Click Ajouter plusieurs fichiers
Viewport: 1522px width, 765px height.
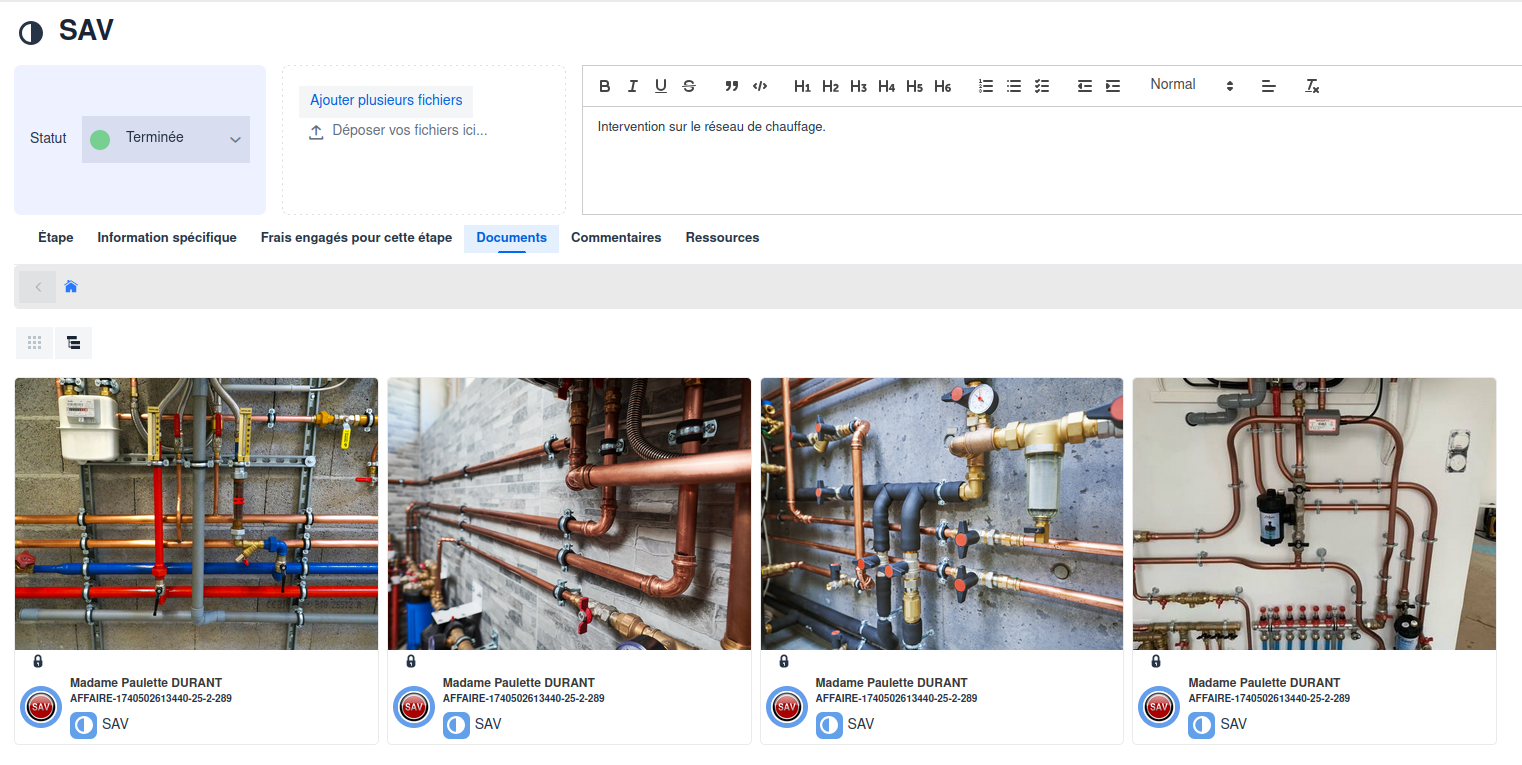click(385, 100)
